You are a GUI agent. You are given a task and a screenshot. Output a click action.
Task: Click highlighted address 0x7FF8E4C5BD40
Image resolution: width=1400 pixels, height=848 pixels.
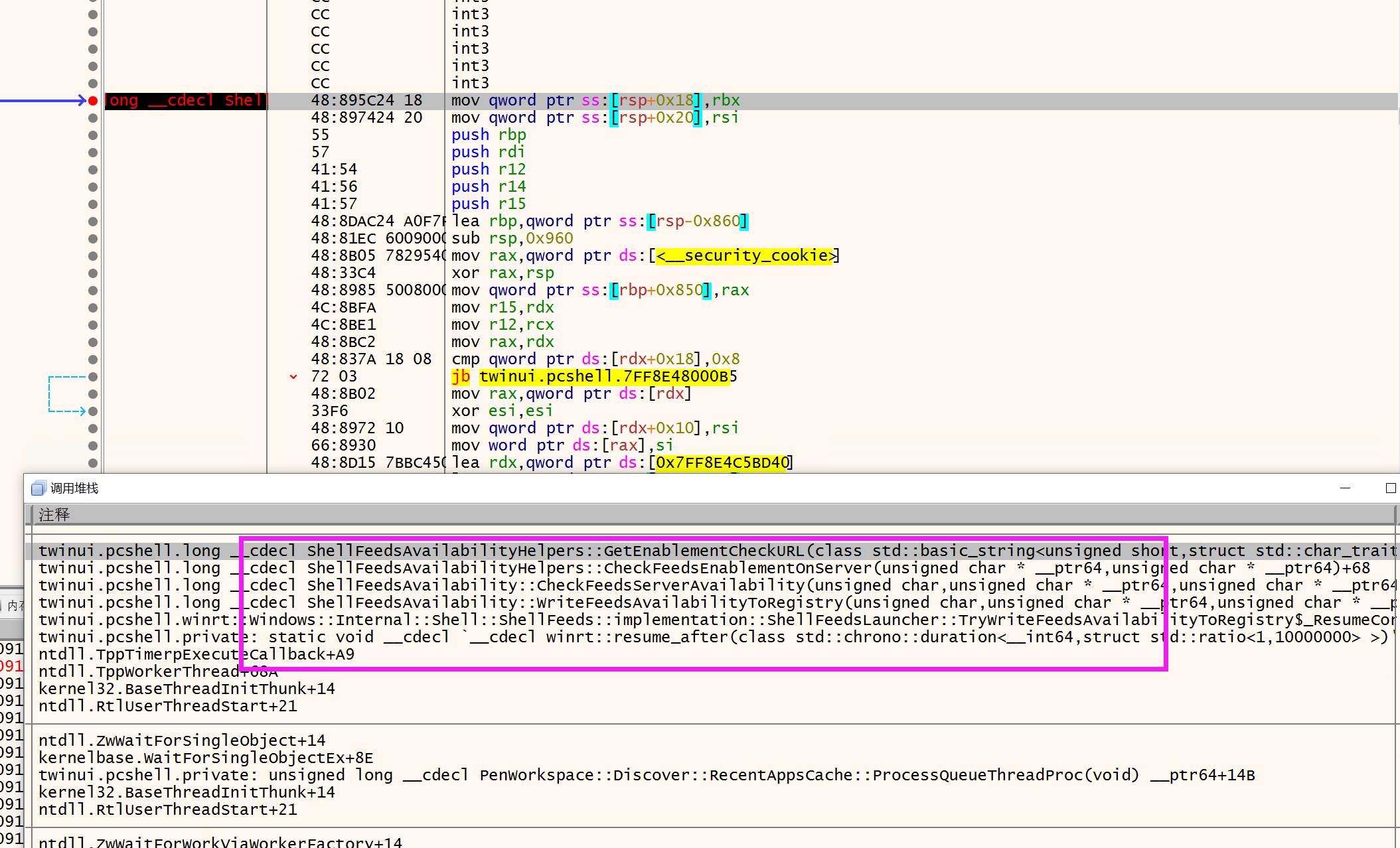pyautogui.click(x=721, y=463)
